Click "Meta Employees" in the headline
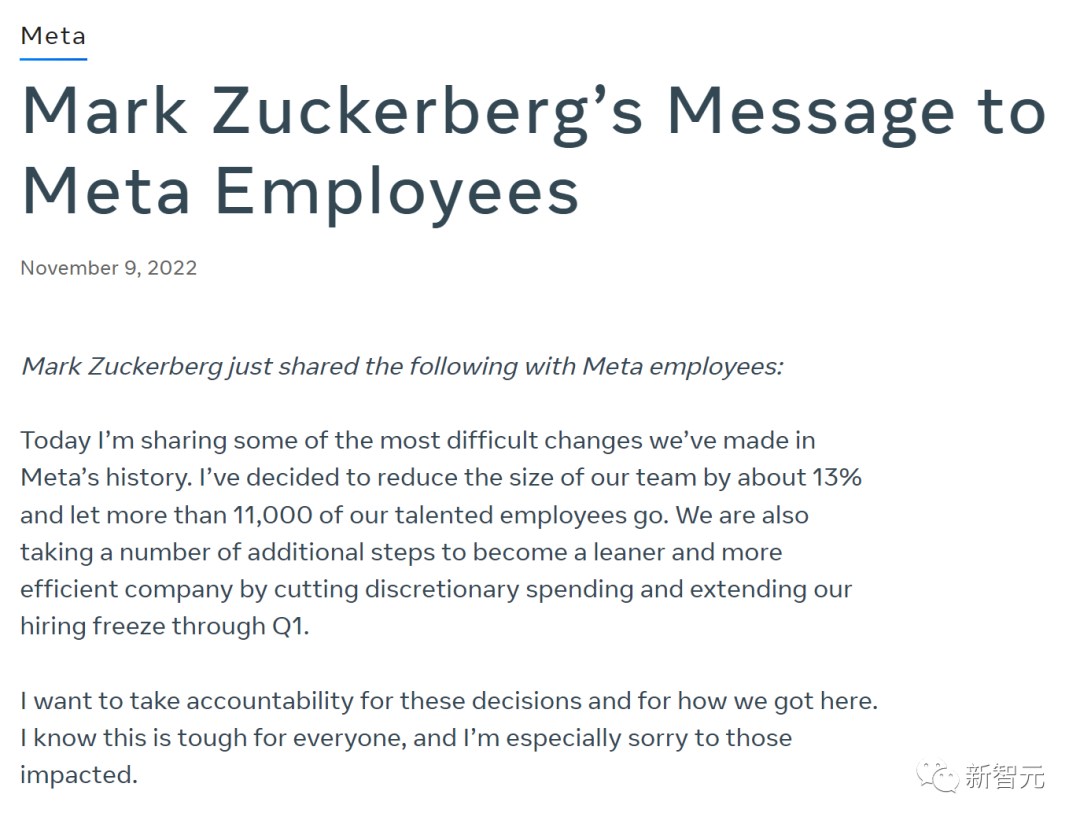This screenshot has height=824, width=1080. click(x=300, y=190)
